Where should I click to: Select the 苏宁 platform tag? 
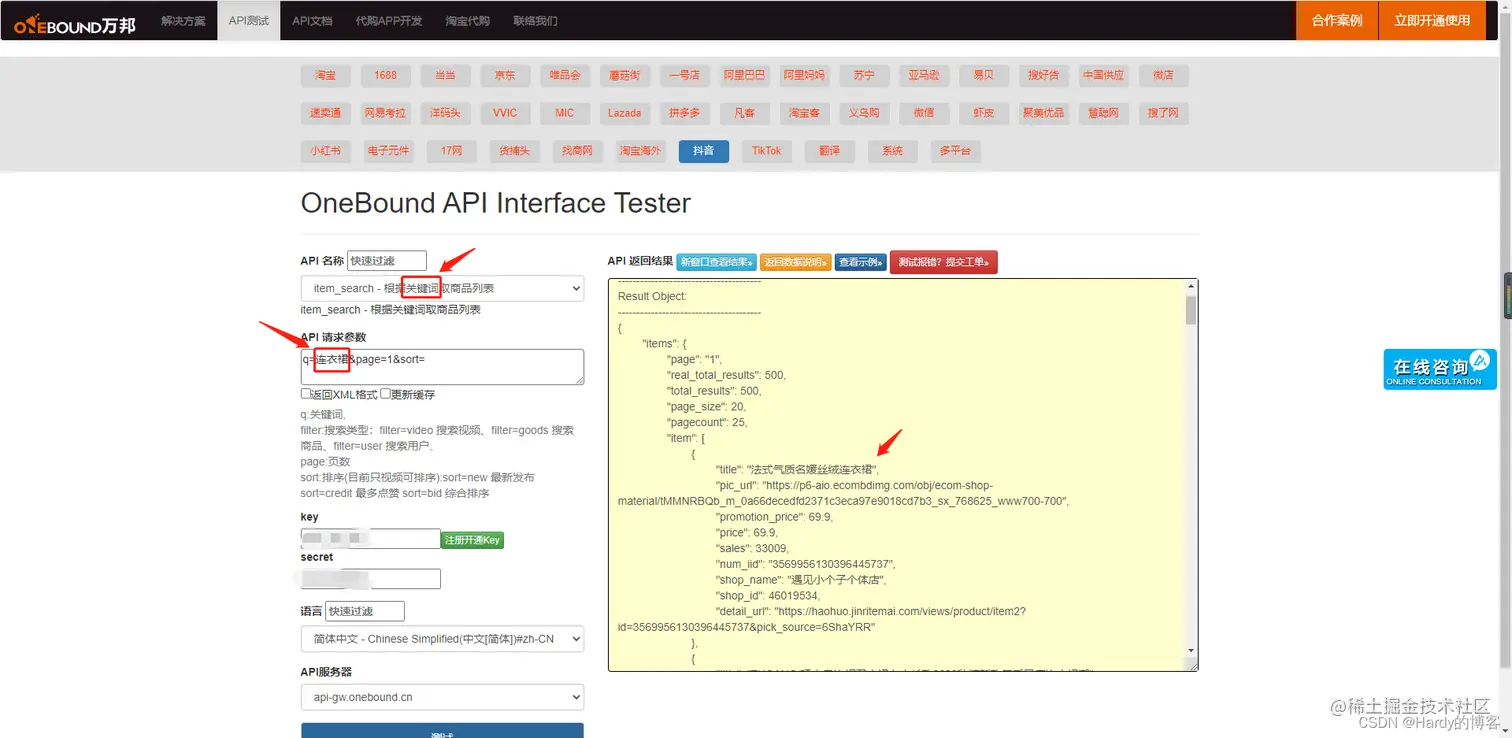pyautogui.click(x=864, y=75)
